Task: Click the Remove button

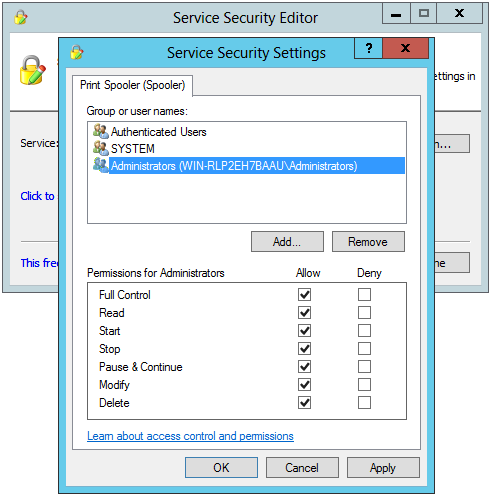Action: click(x=368, y=242)
